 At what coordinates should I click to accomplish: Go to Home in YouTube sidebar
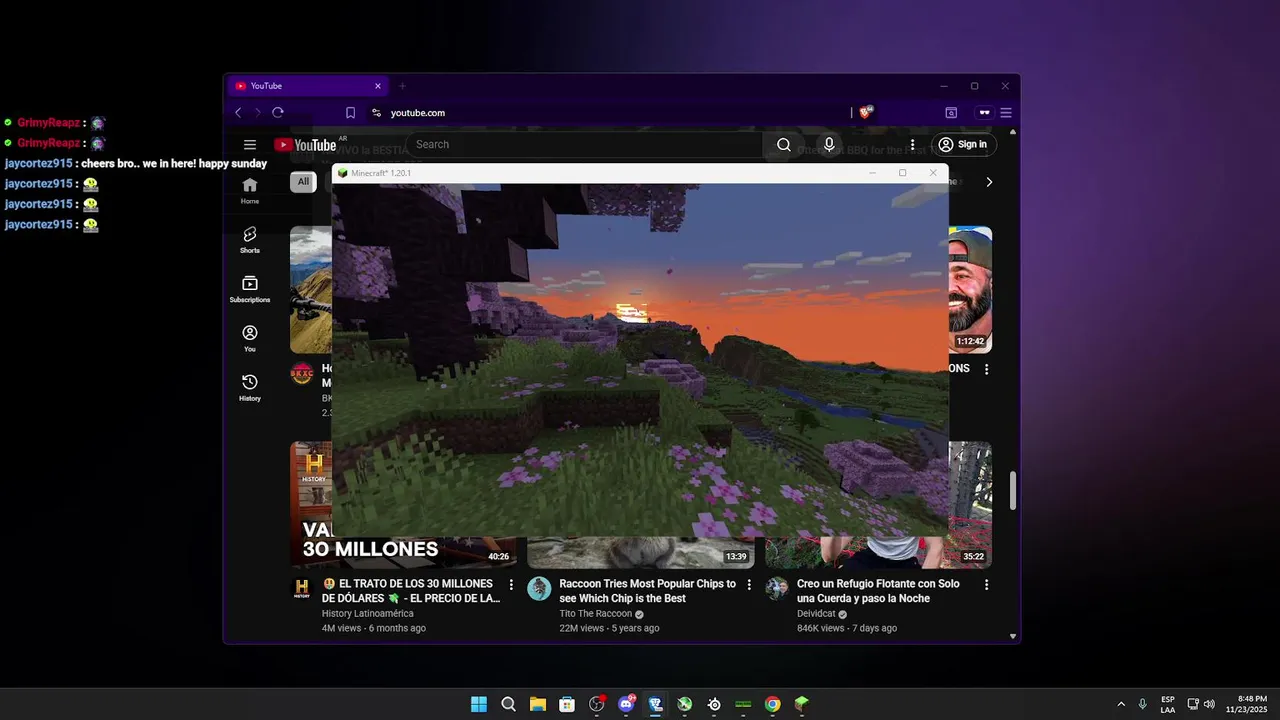250,191
